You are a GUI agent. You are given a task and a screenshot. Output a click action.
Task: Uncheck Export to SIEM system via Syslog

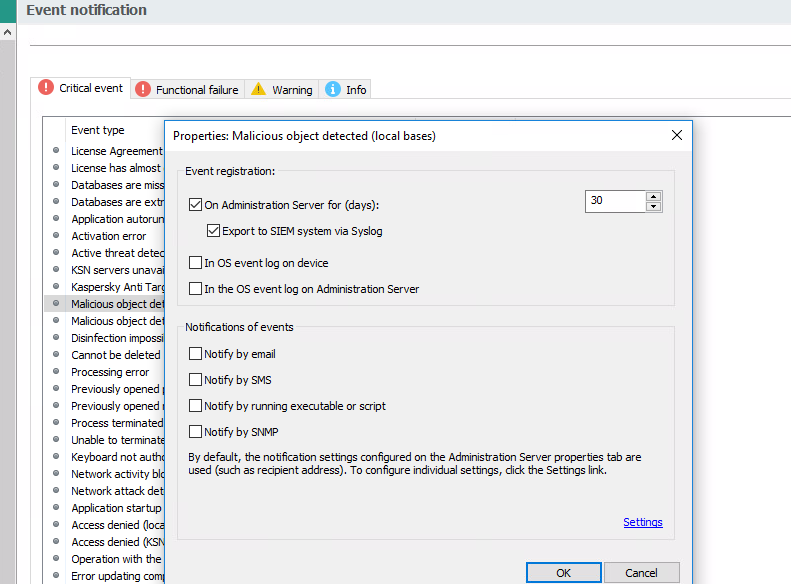[213, 231]
